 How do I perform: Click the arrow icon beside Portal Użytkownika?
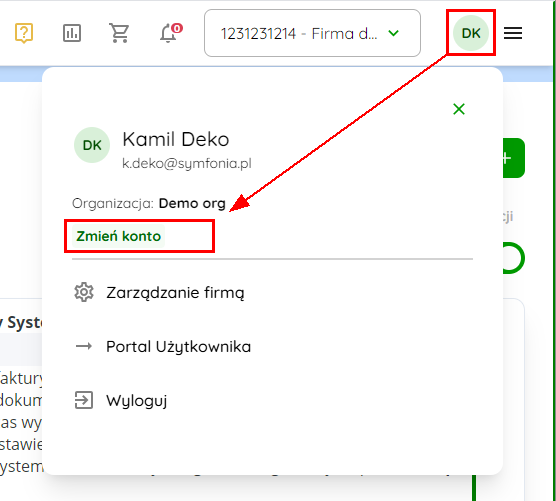(x=84, y=346)
